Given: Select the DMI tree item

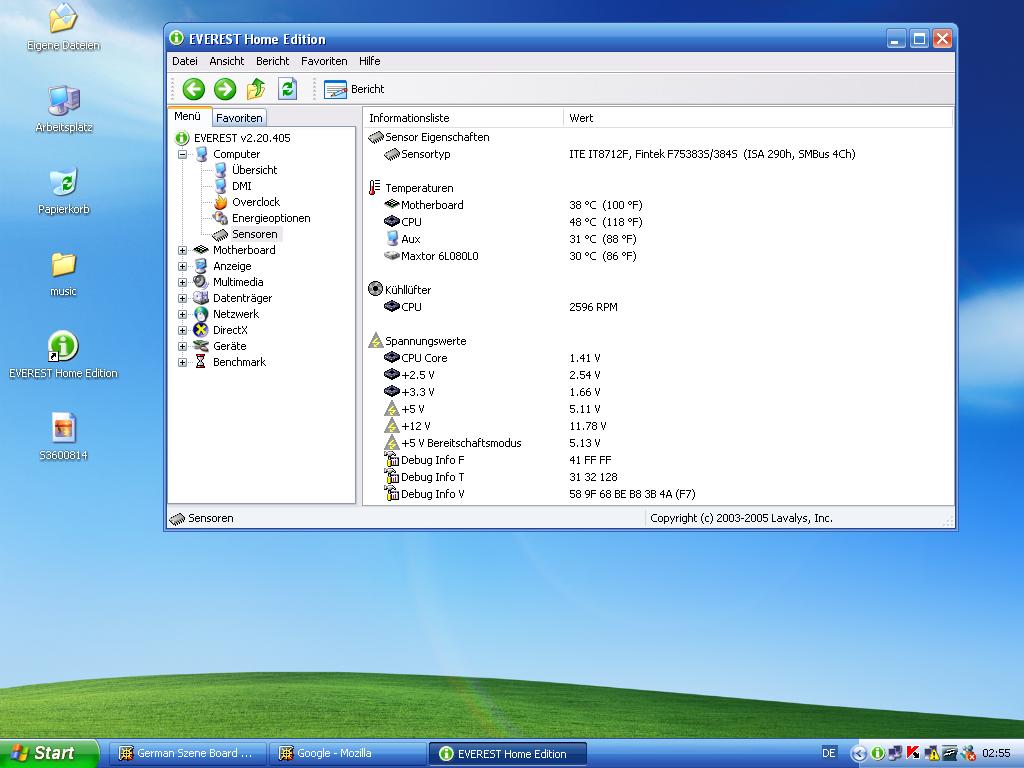Looking at the screenshot, I should pos(242,185).
